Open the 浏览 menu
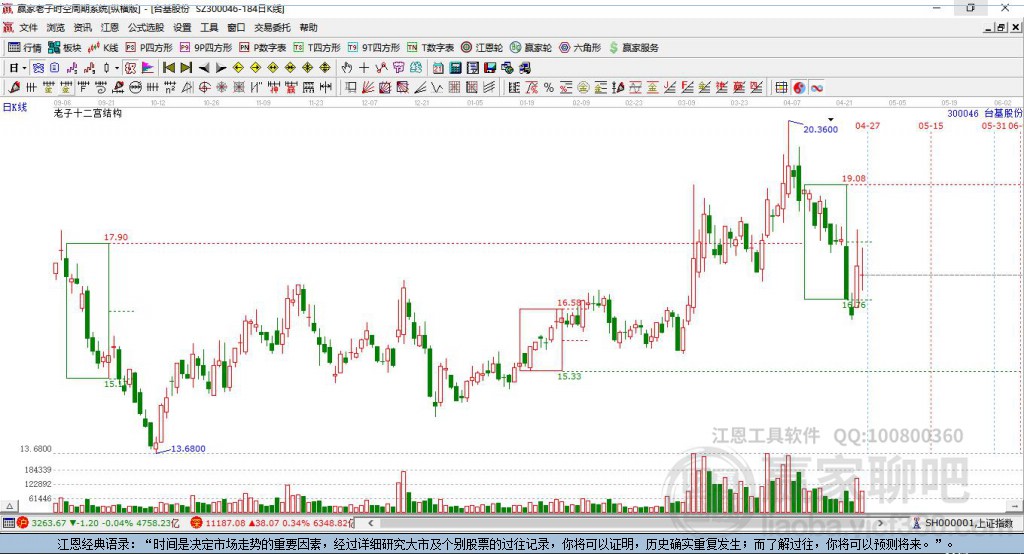 (56, 27)
